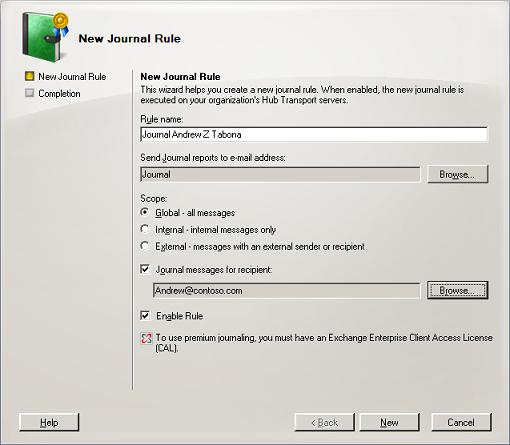
Task: Click the Send Journal reports e-mail address field
Action: click(x=280, y=174)
